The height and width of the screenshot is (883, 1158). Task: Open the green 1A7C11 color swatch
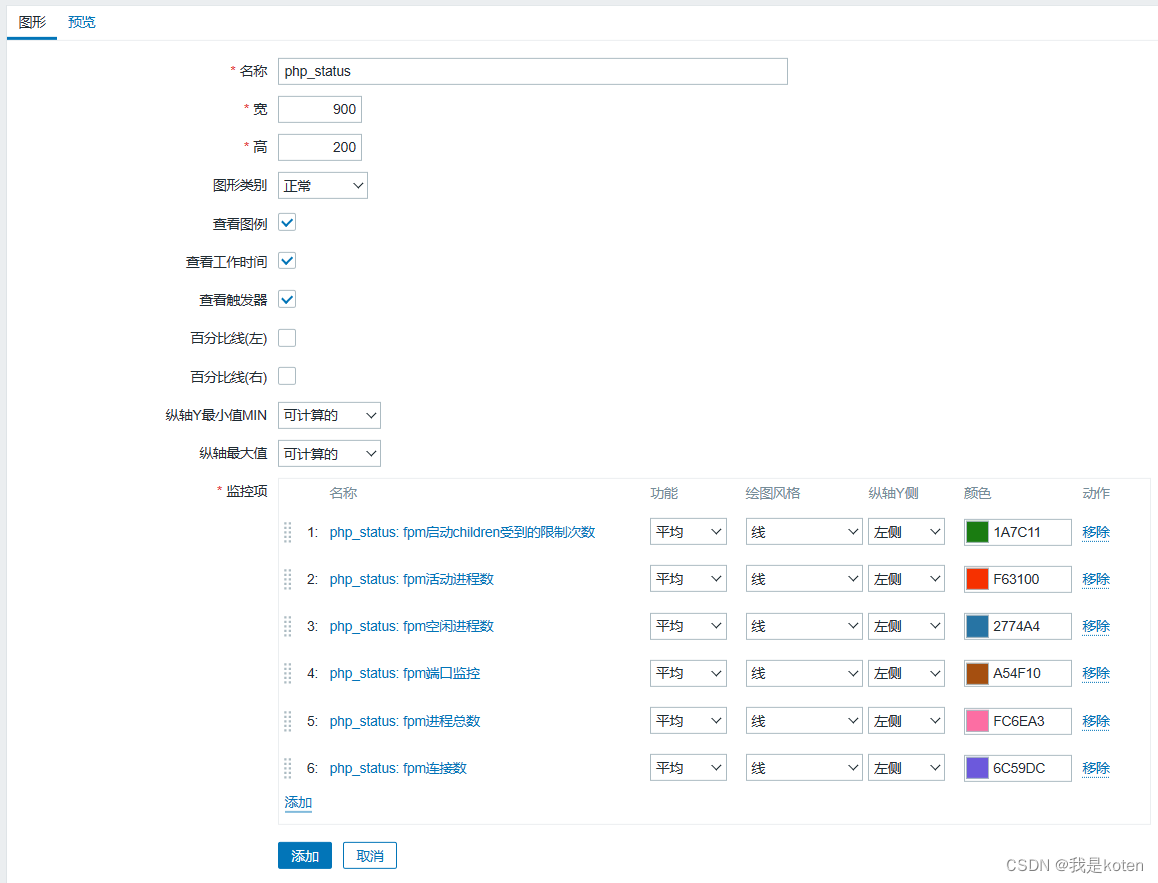click(x=977, y=532)
